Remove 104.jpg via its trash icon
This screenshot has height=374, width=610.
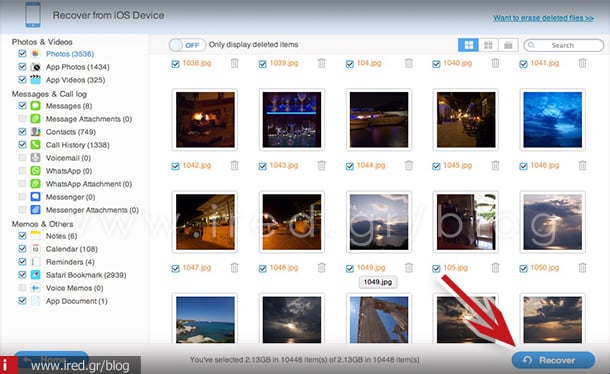pyautogui.click(x=408, y=63)
